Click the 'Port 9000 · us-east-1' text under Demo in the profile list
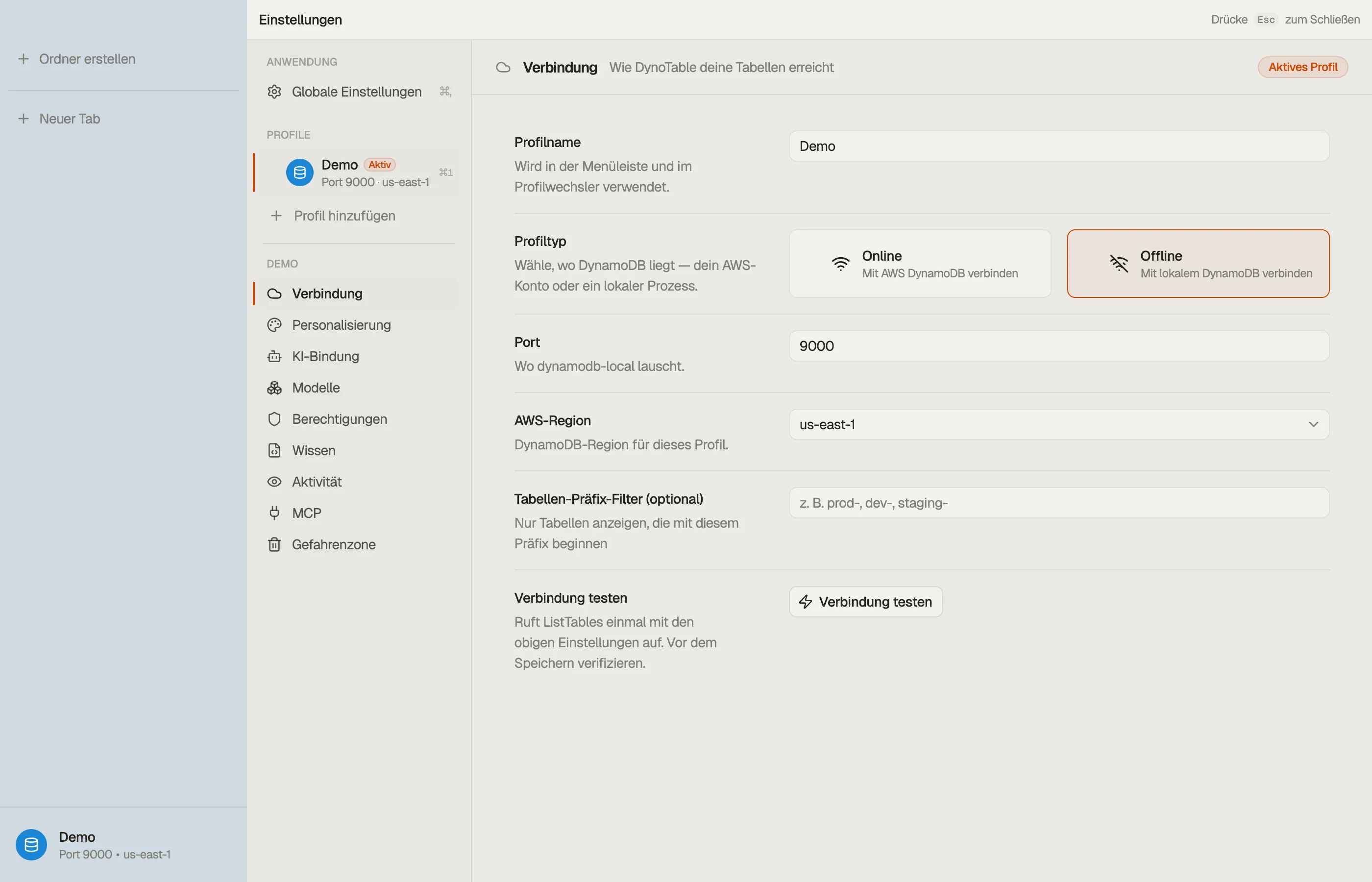Image resolution: width=1372 pixels, height=882 pixels. [x=375, y=182]
